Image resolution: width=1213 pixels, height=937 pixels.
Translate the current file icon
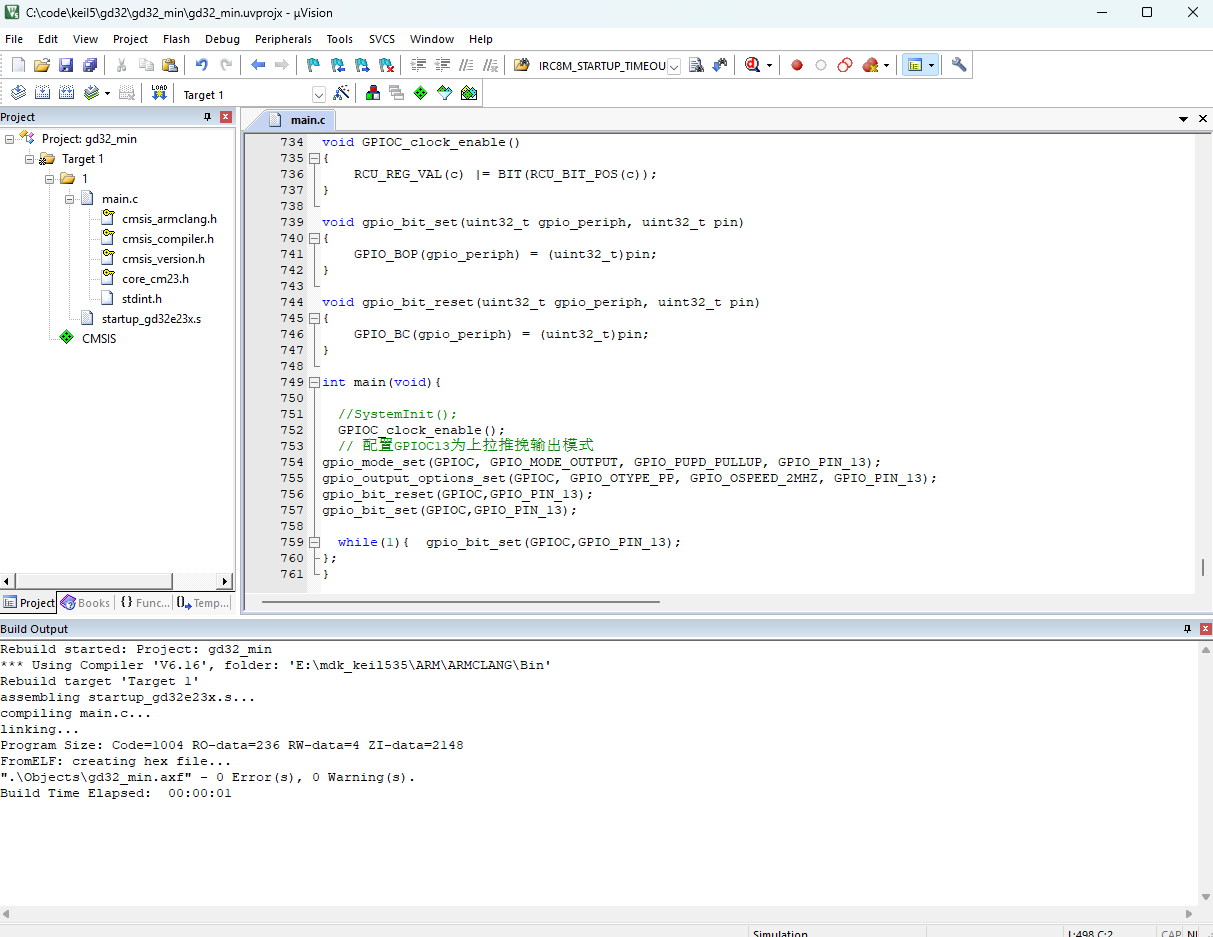coord(18,93)
